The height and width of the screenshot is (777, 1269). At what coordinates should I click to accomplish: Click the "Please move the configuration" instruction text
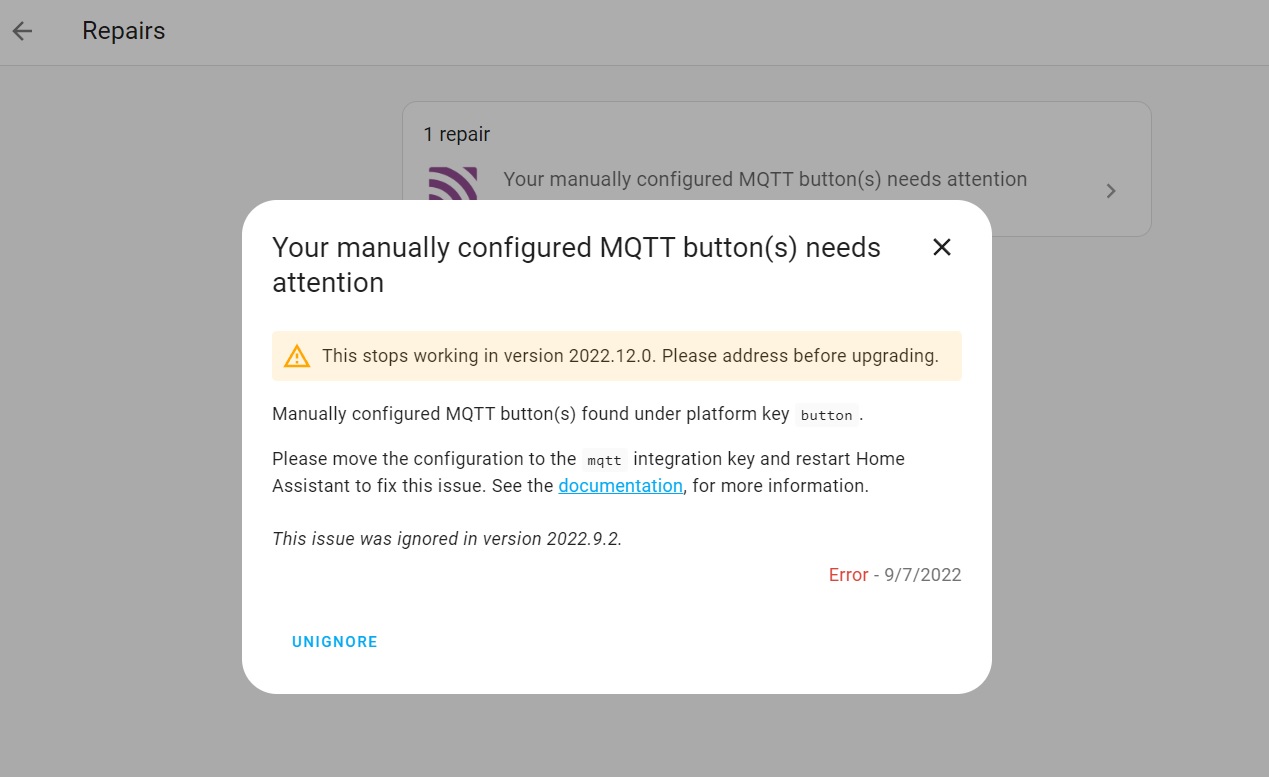425,459
